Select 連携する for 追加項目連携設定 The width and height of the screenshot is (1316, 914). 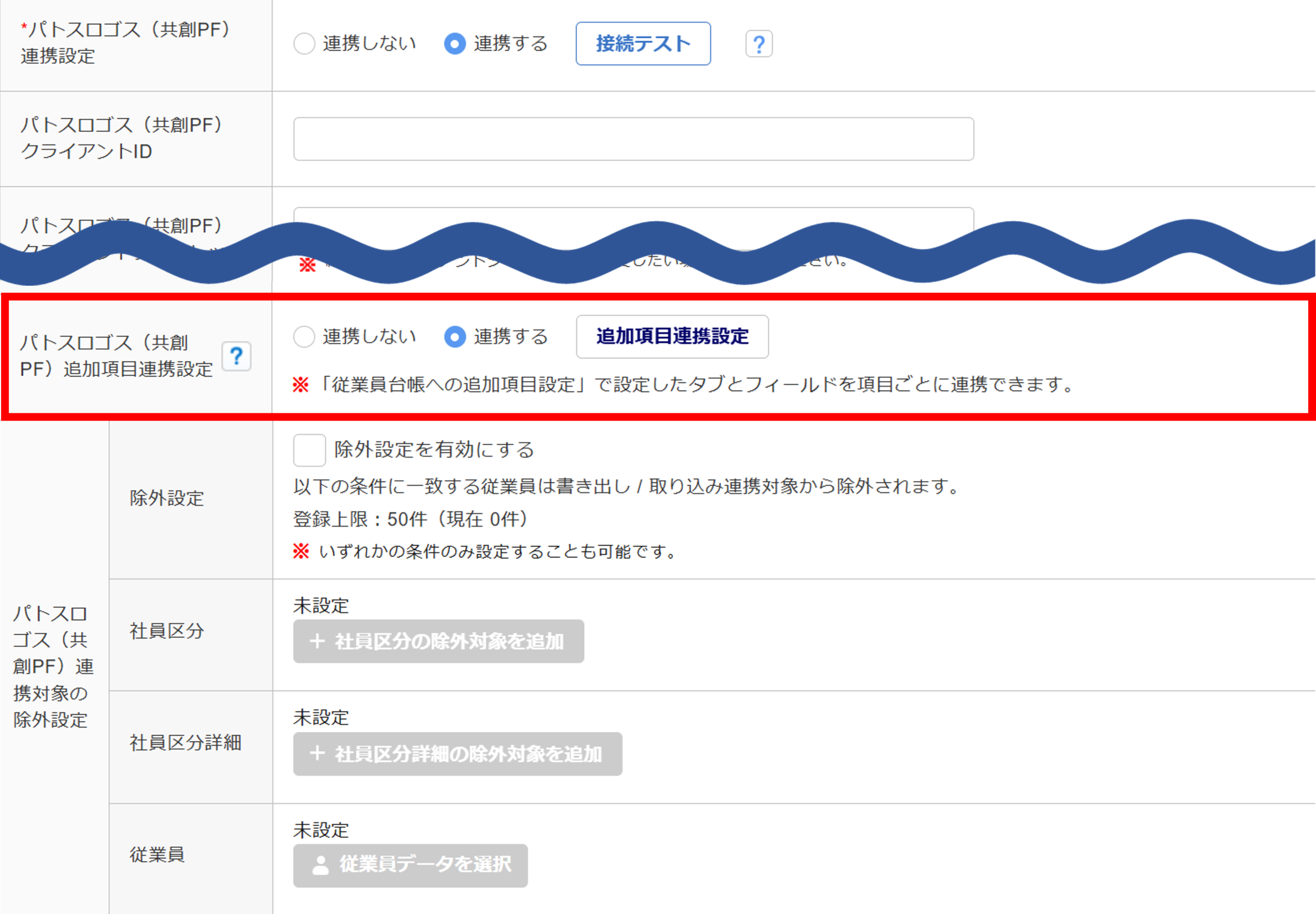click(x=455, y=337)
